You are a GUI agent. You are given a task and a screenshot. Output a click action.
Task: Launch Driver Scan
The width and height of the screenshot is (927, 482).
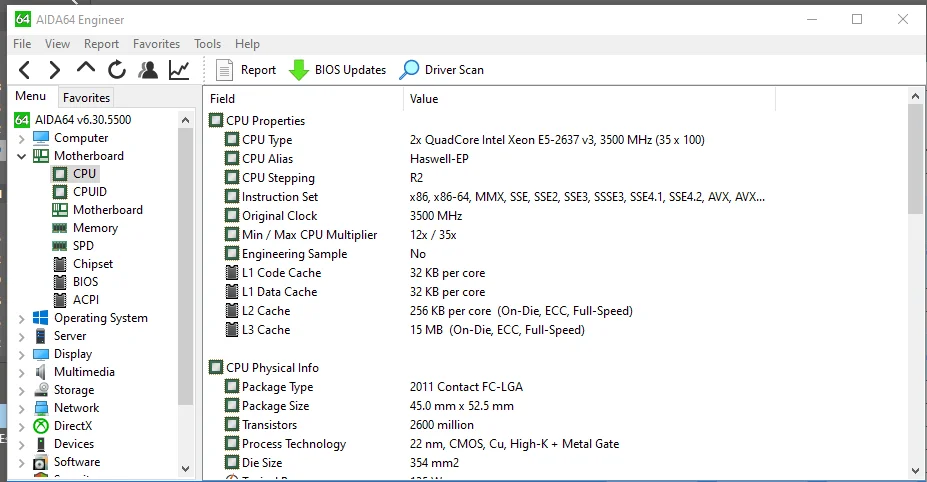(442, 70)
